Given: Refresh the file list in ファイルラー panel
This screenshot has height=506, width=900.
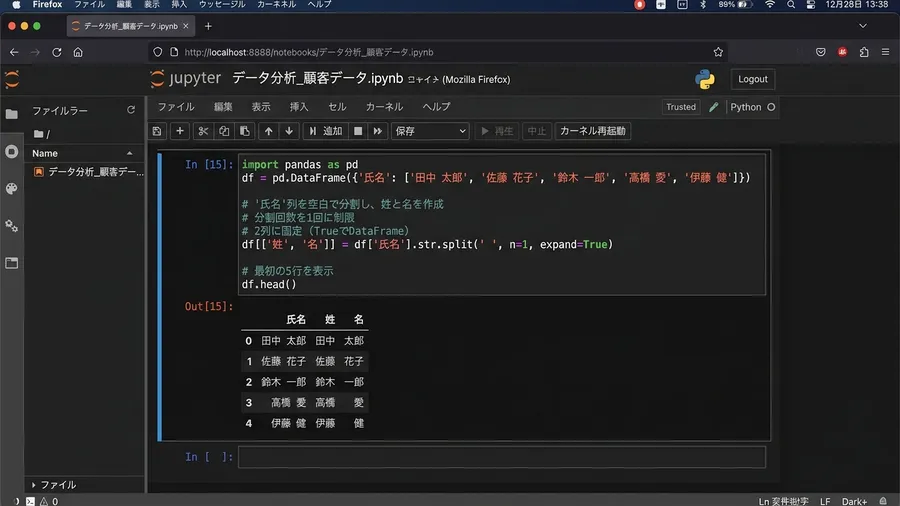Looking at the screenshot, I should point(131,110).
